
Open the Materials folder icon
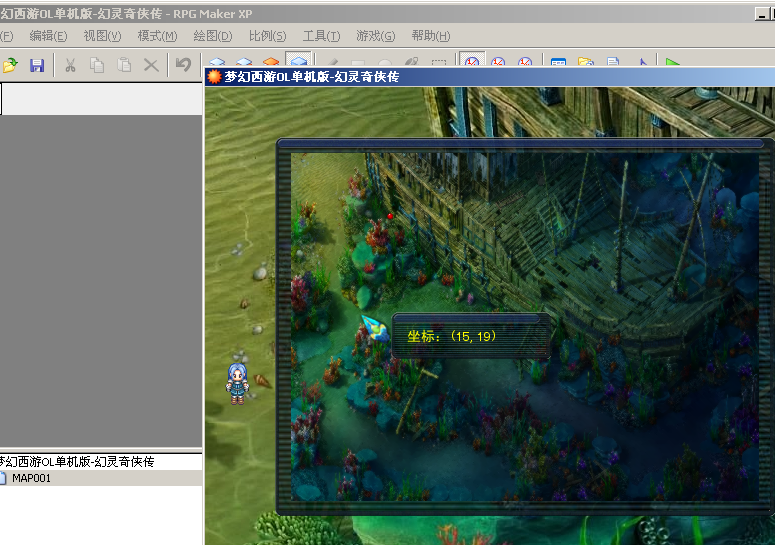click(585, 62)
